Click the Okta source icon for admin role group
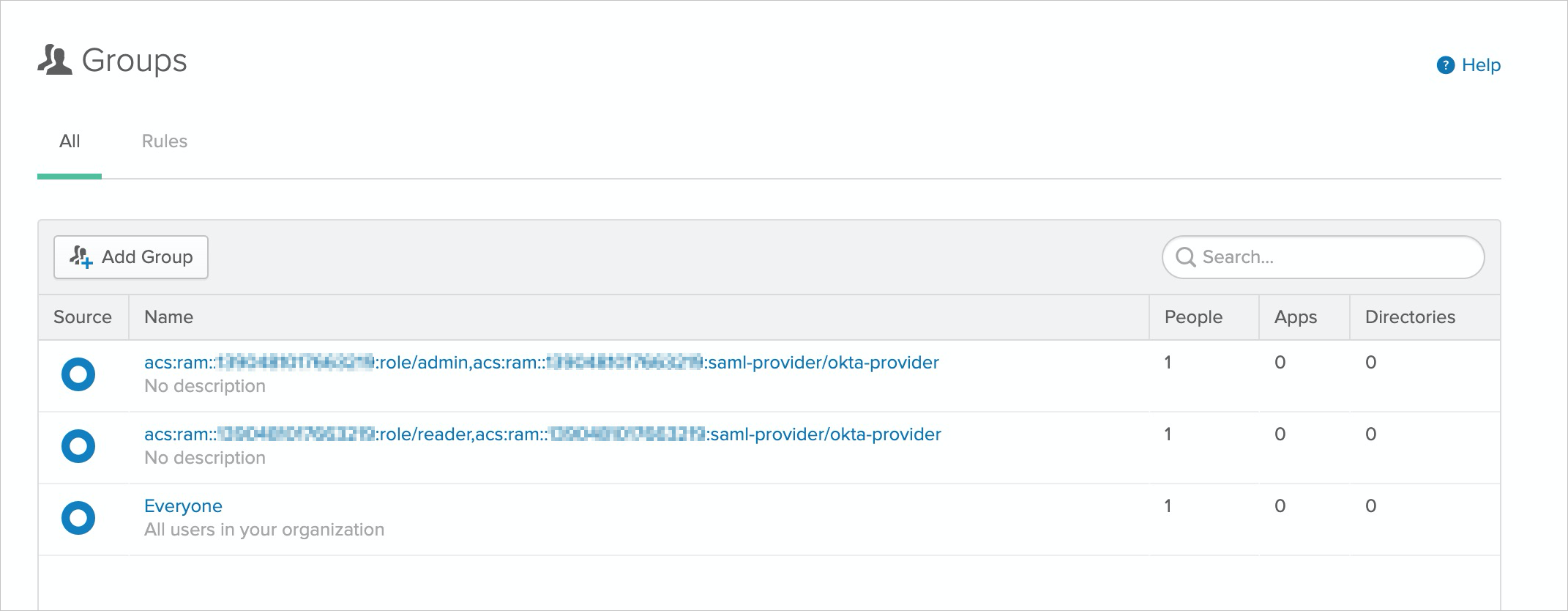Viewport: 1568px width, 611px height. point(78,374)
